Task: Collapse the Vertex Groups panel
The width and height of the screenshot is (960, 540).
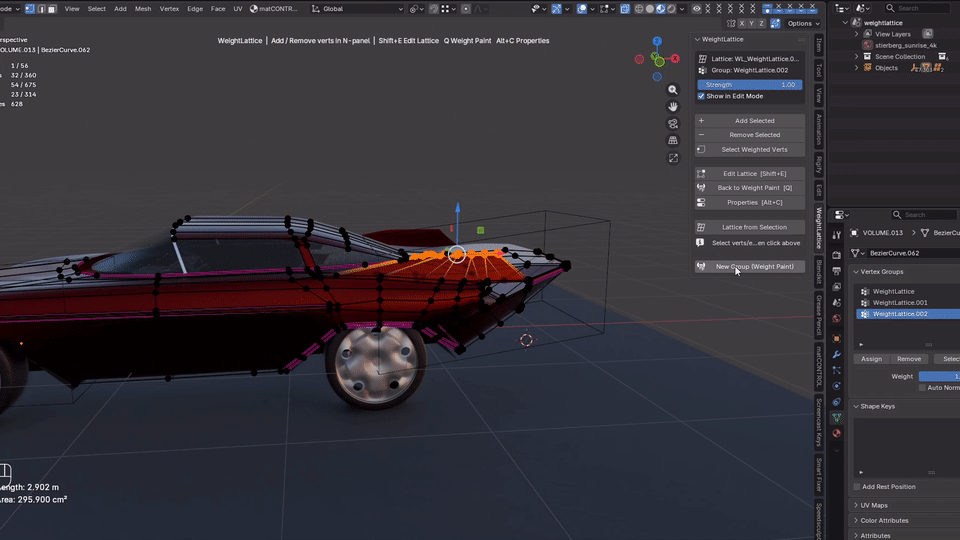Action: (x=857, y=272)
